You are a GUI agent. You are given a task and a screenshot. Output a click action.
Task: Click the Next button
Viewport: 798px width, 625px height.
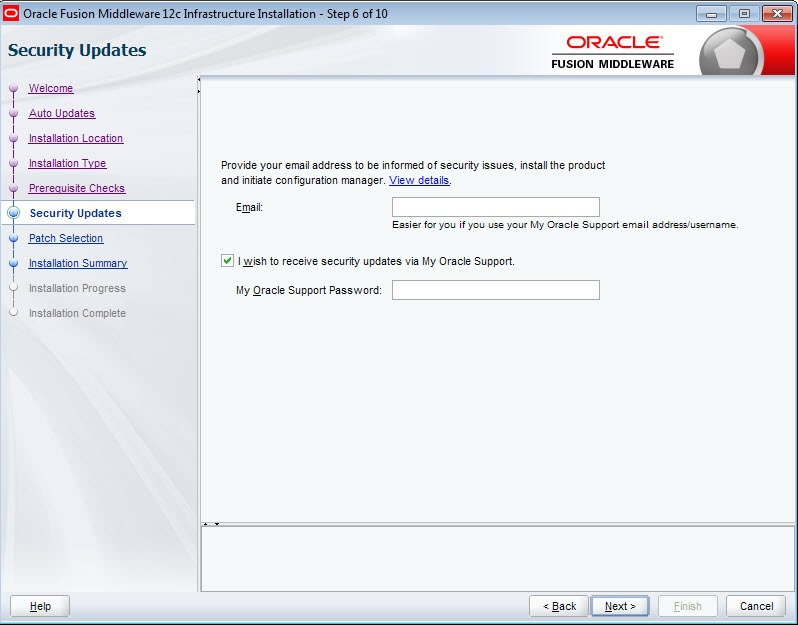(620, 606)
